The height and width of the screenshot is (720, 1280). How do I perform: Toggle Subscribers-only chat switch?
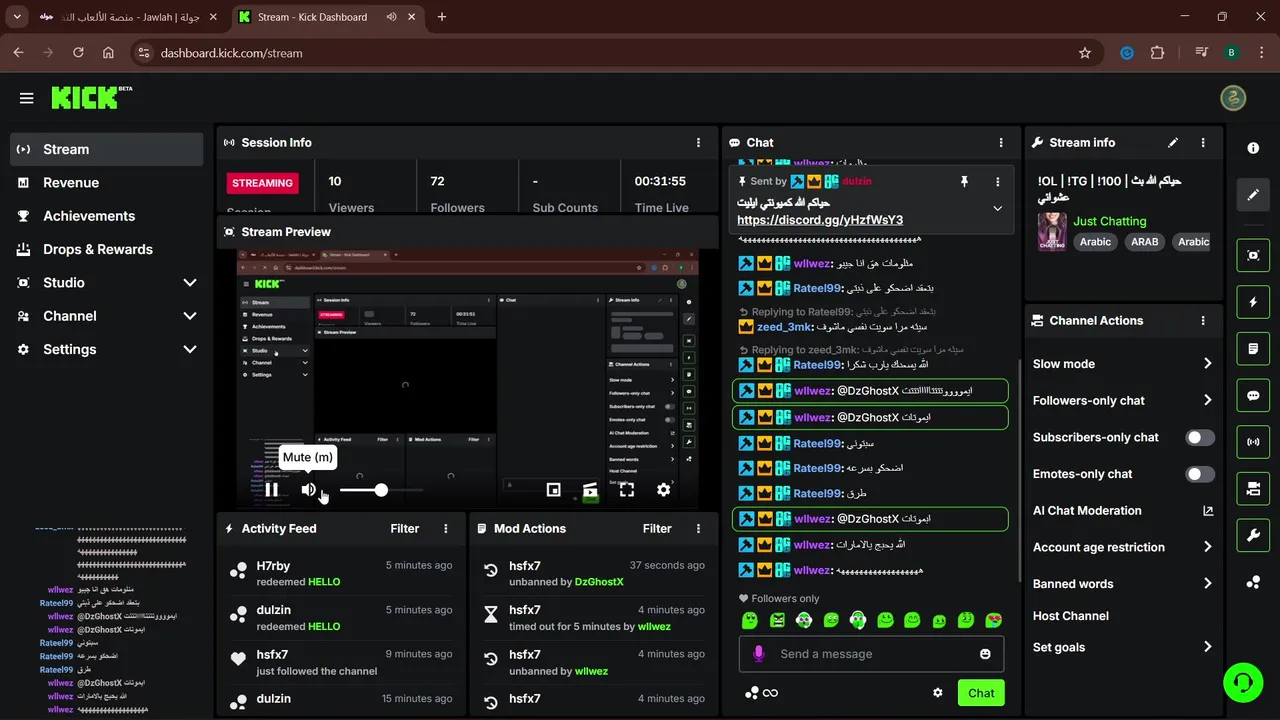(x=1200, y=437)
